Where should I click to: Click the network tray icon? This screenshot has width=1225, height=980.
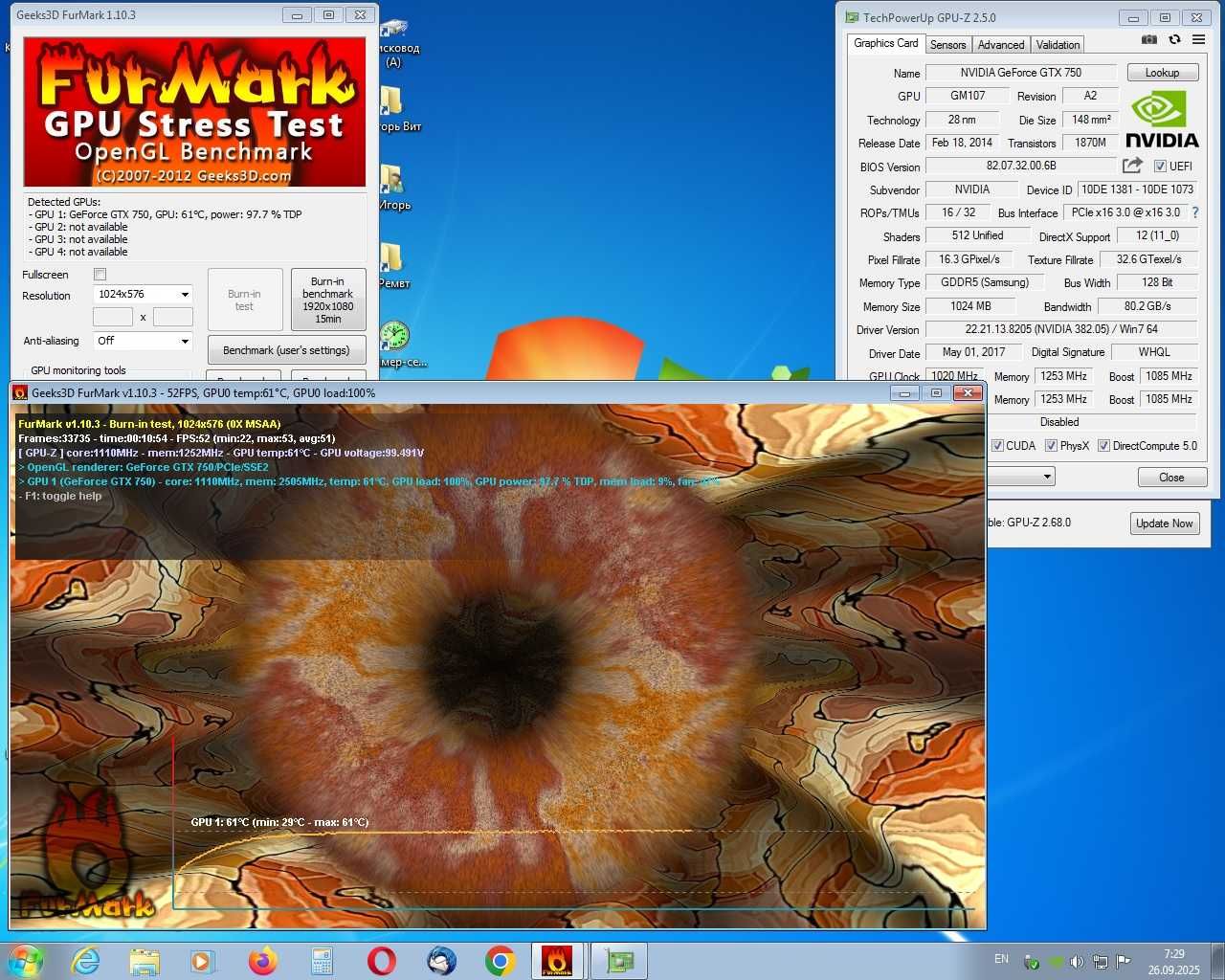[1101, 961]
